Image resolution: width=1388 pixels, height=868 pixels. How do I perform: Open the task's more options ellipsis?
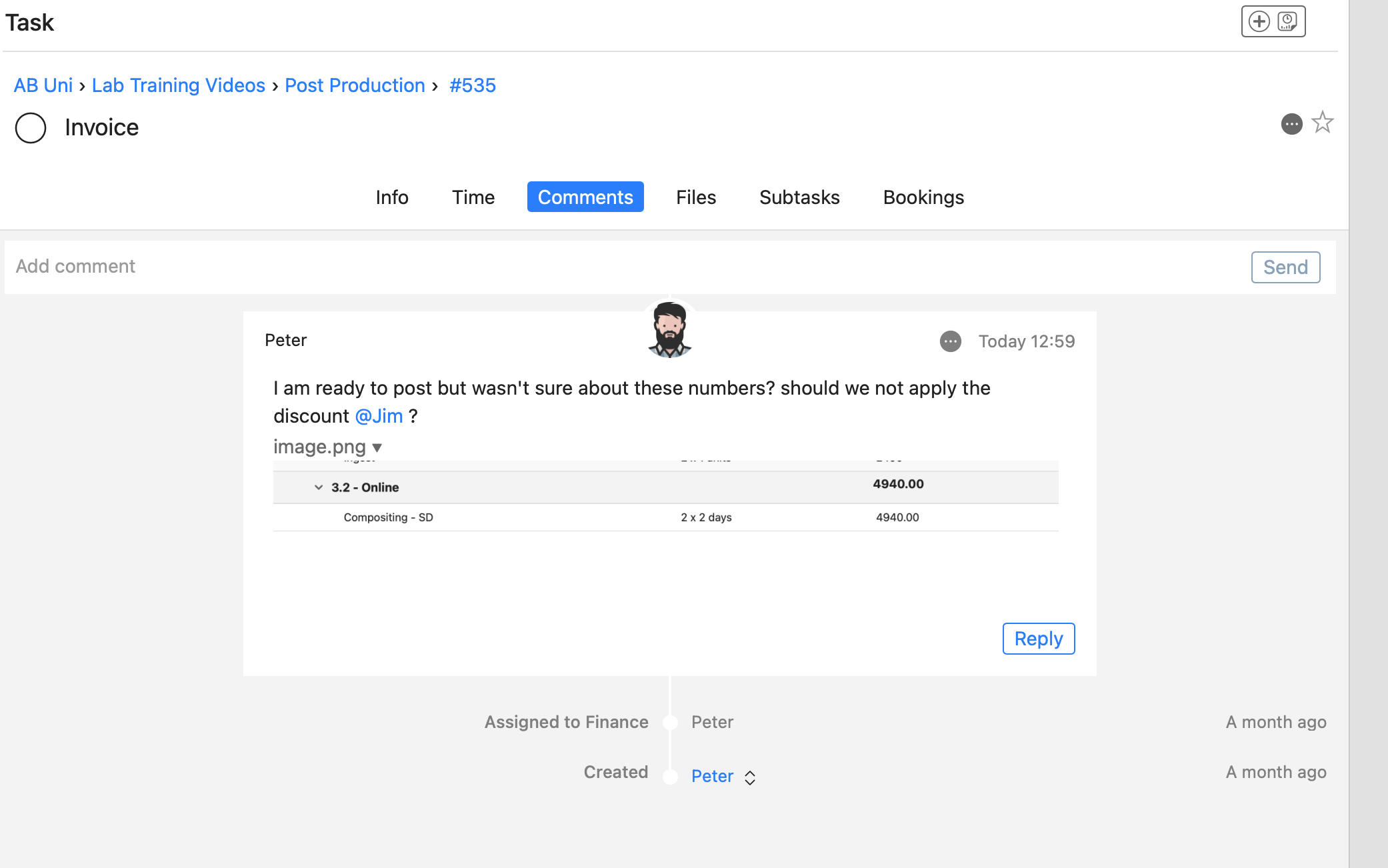(1291, 124)
